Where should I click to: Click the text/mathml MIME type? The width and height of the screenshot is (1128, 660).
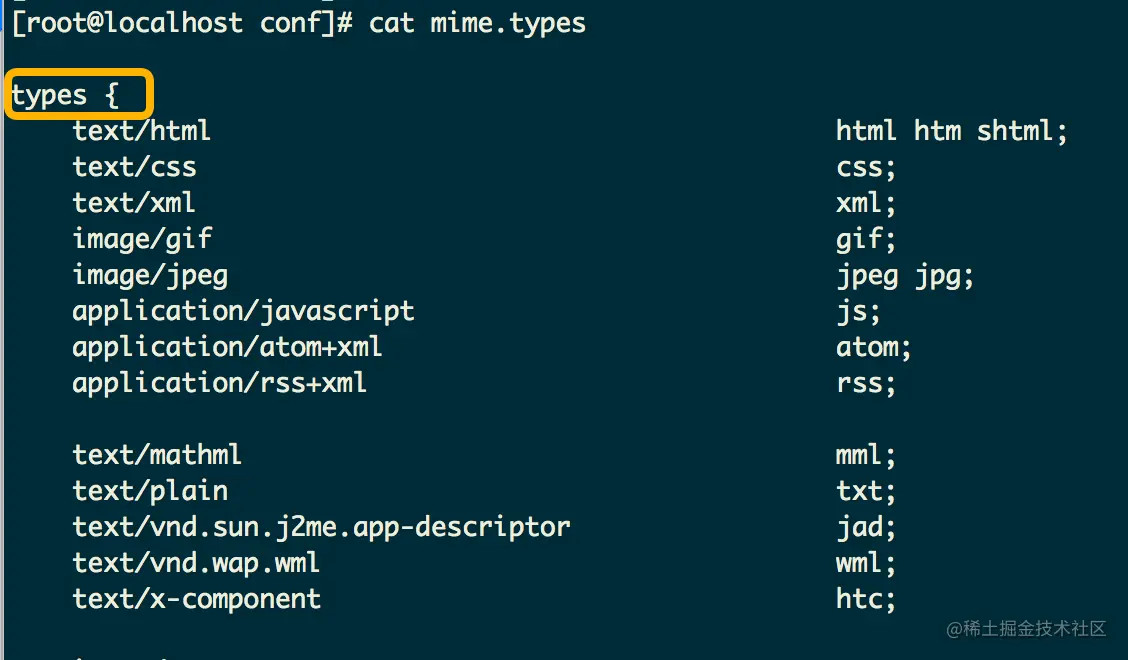(157, 455)
